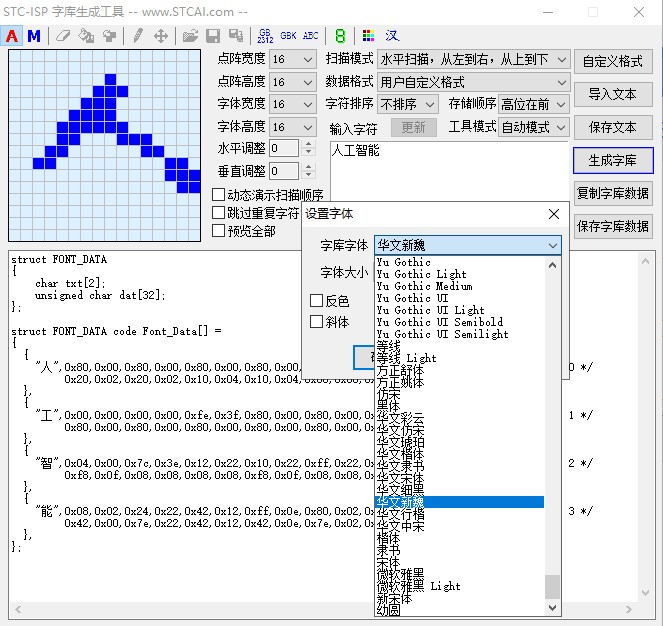Click code output horizontal scroll right arrow
663x626 pixels.
[629, 610]
